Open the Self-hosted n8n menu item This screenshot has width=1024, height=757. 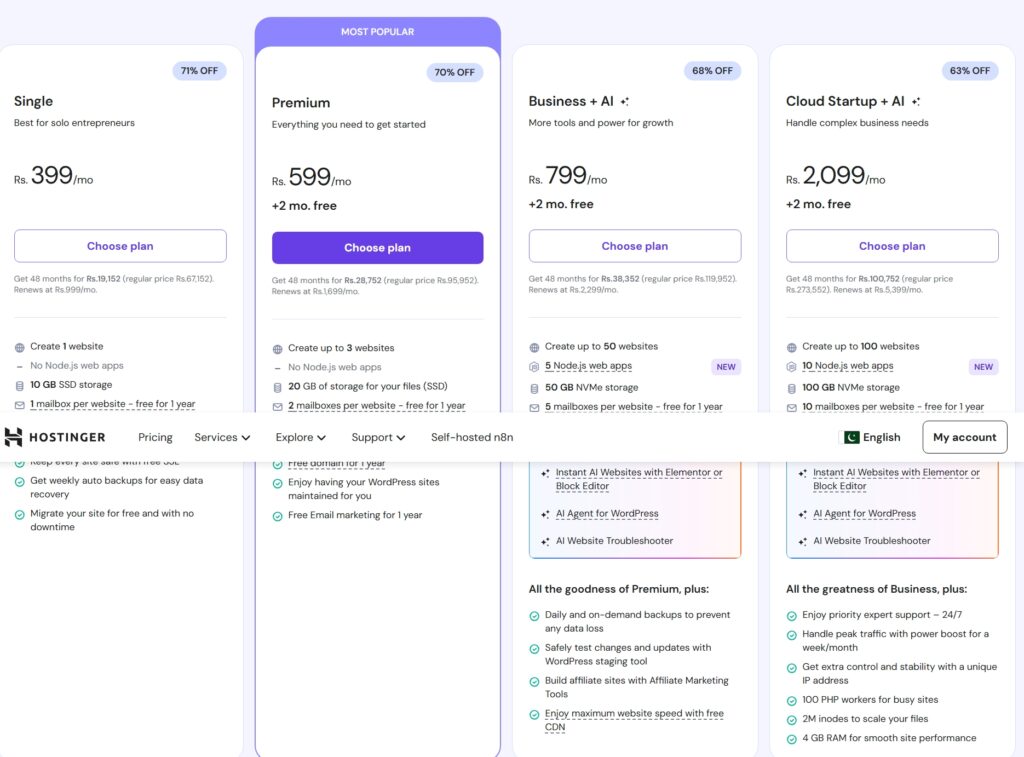pyautogui.click(x=474, y=437)
